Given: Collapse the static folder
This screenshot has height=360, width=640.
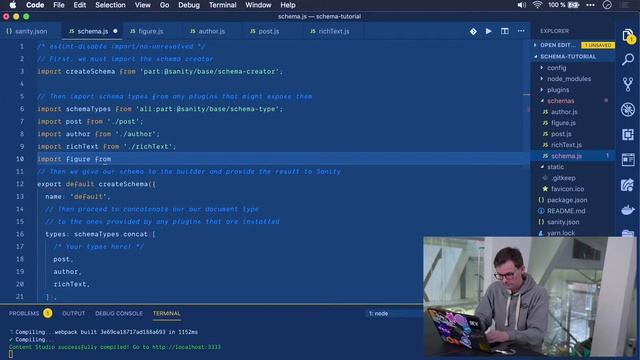Looking at the screenshot, I should (x=555, y=167).
